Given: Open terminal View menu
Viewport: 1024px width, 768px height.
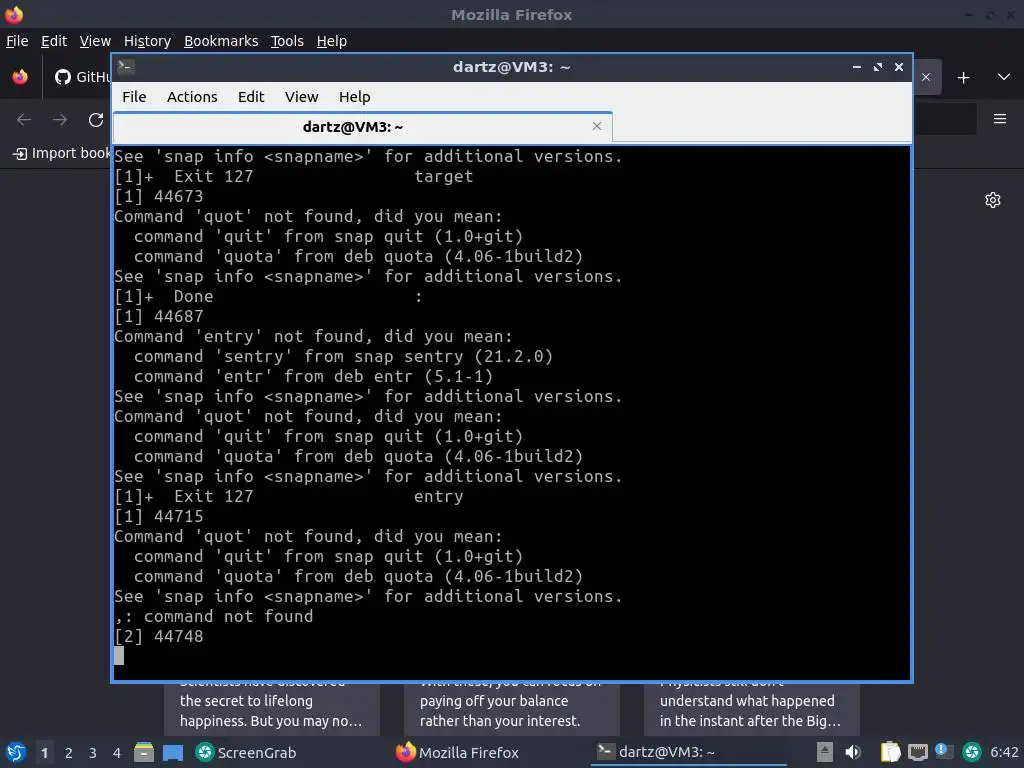Looking at the screenshot, I should [301, 97].
